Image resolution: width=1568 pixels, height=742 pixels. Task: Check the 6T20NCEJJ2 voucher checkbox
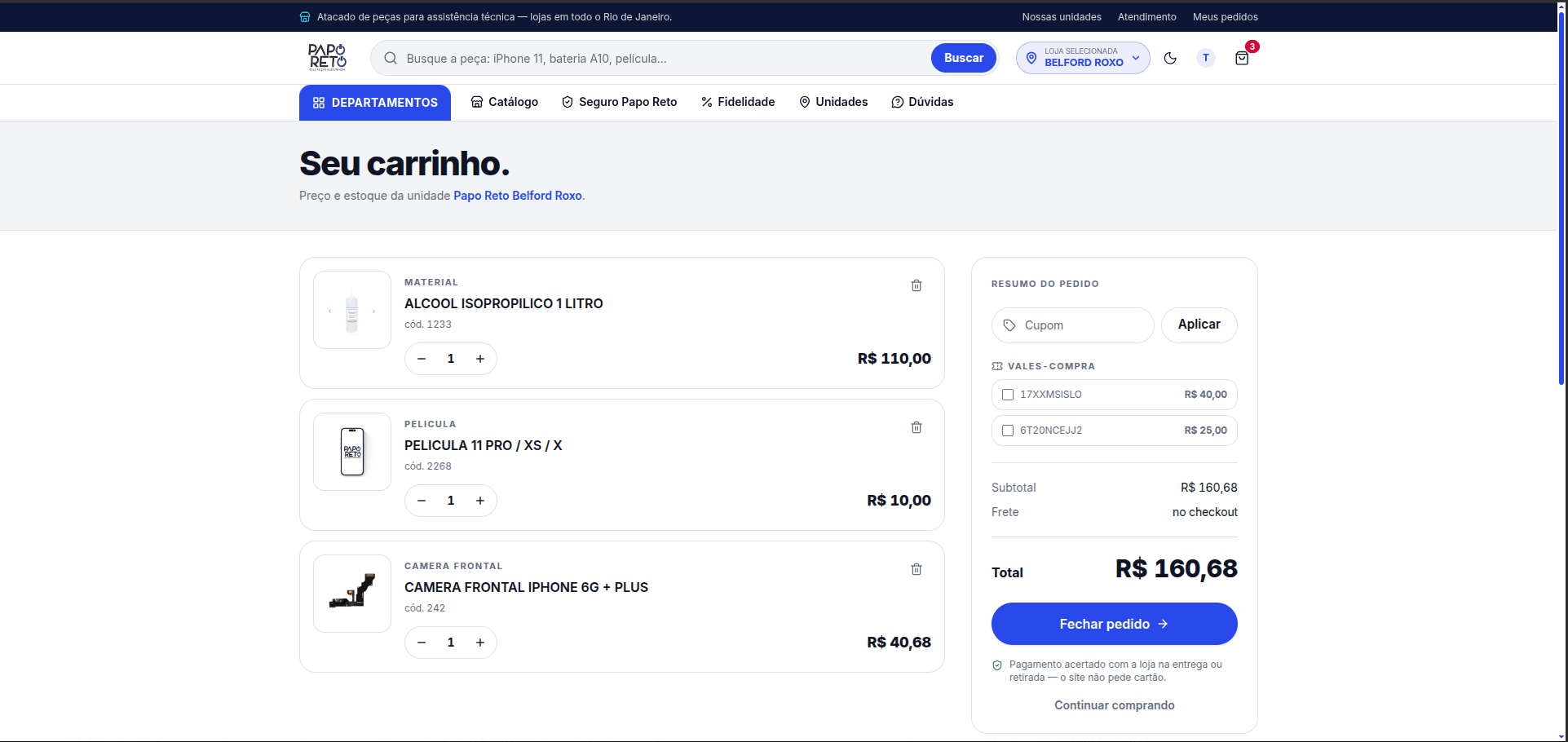pos(1008,431)
